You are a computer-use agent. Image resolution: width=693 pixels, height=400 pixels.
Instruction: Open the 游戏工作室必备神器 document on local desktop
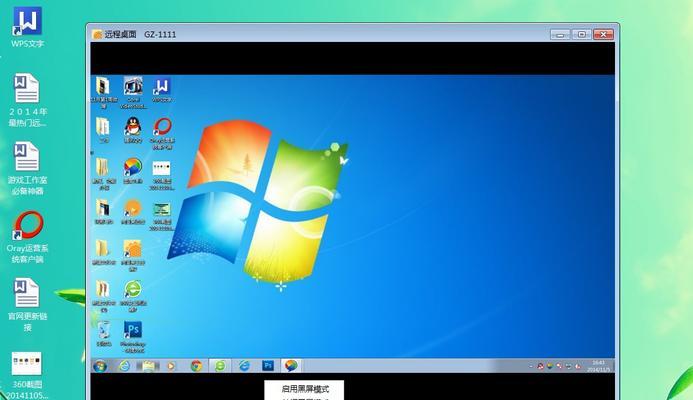27,168
